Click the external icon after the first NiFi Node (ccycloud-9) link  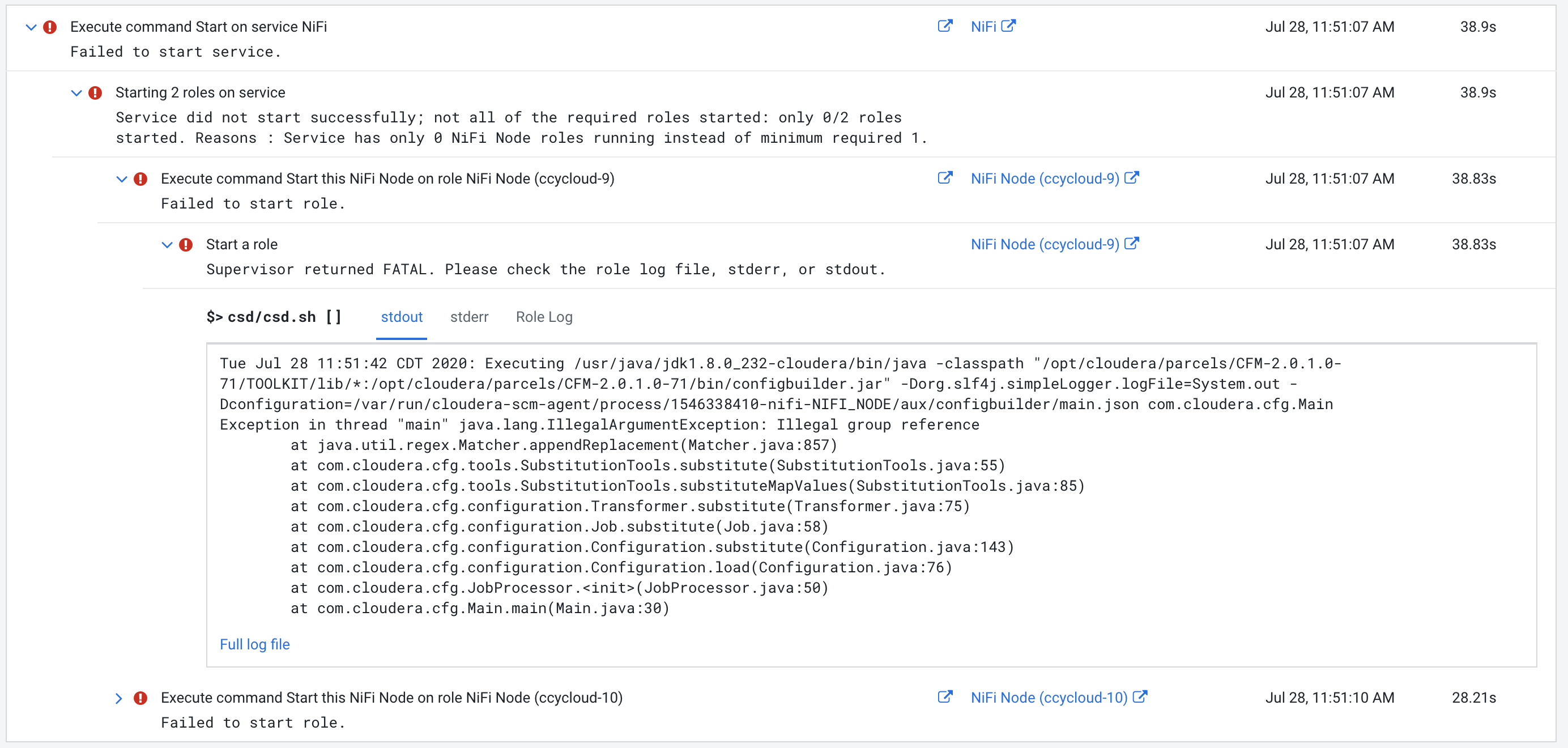click(1132, 178)
